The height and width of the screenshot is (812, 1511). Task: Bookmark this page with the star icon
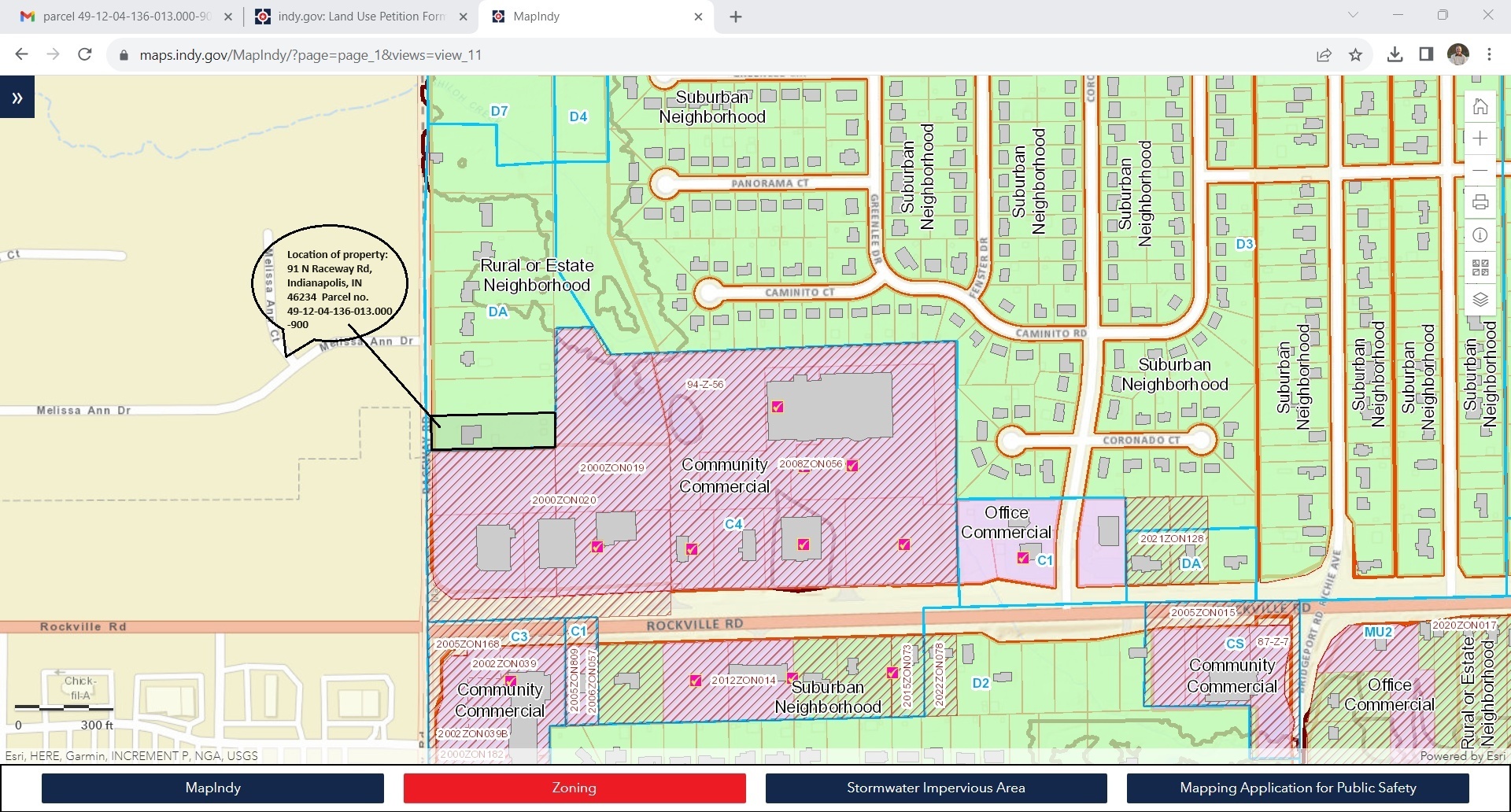pyautogui.click(x=1355, y=54)
